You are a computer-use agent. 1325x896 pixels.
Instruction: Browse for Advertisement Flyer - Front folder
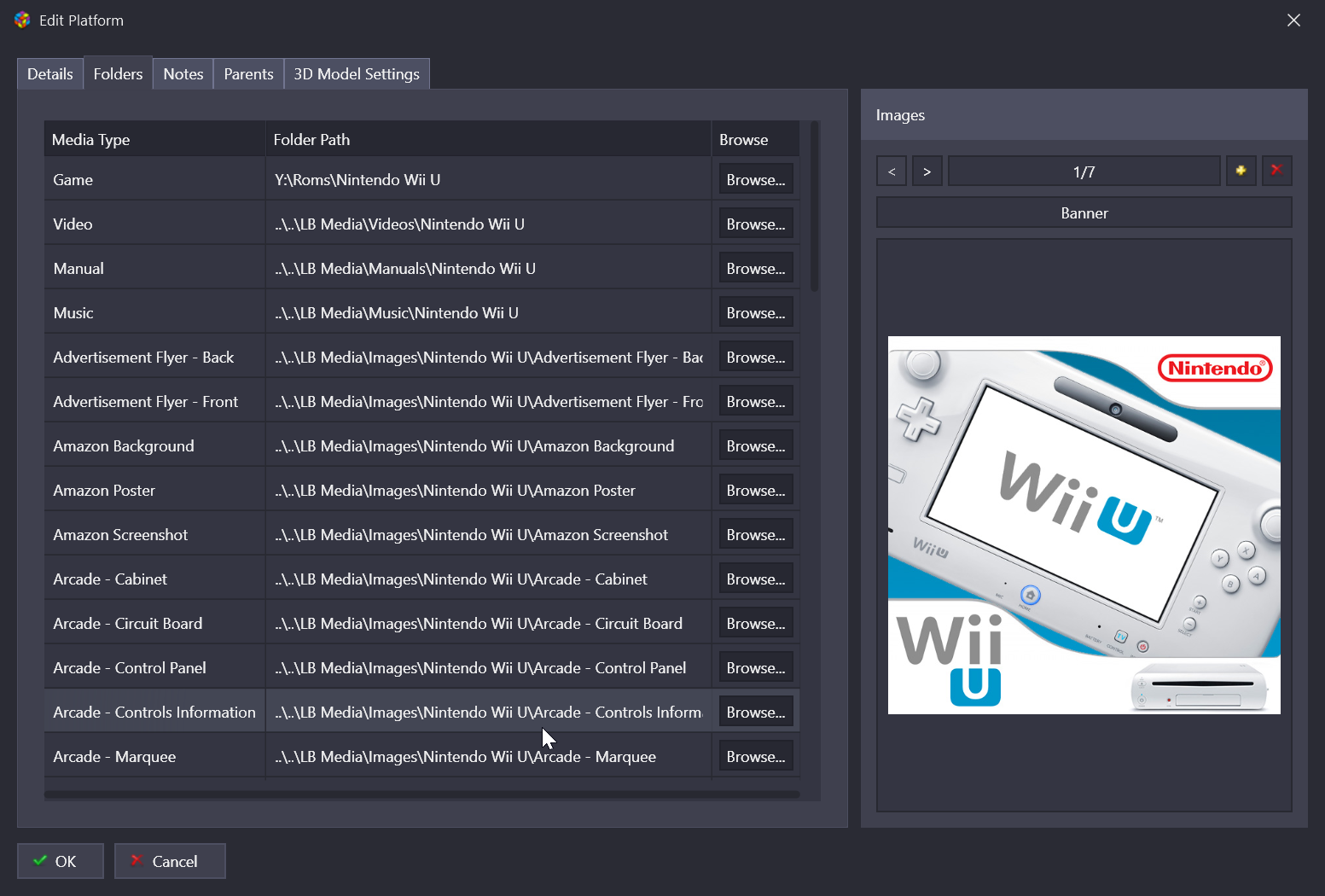click(x=756, y=401)
